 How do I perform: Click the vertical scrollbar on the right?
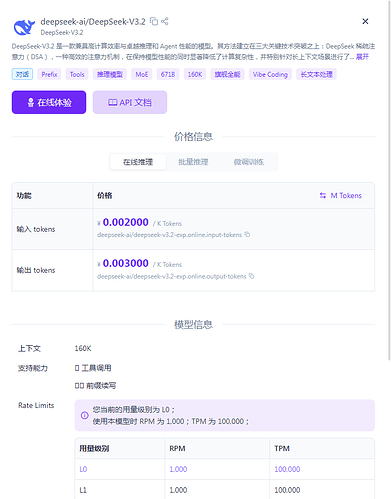(389, 180)
